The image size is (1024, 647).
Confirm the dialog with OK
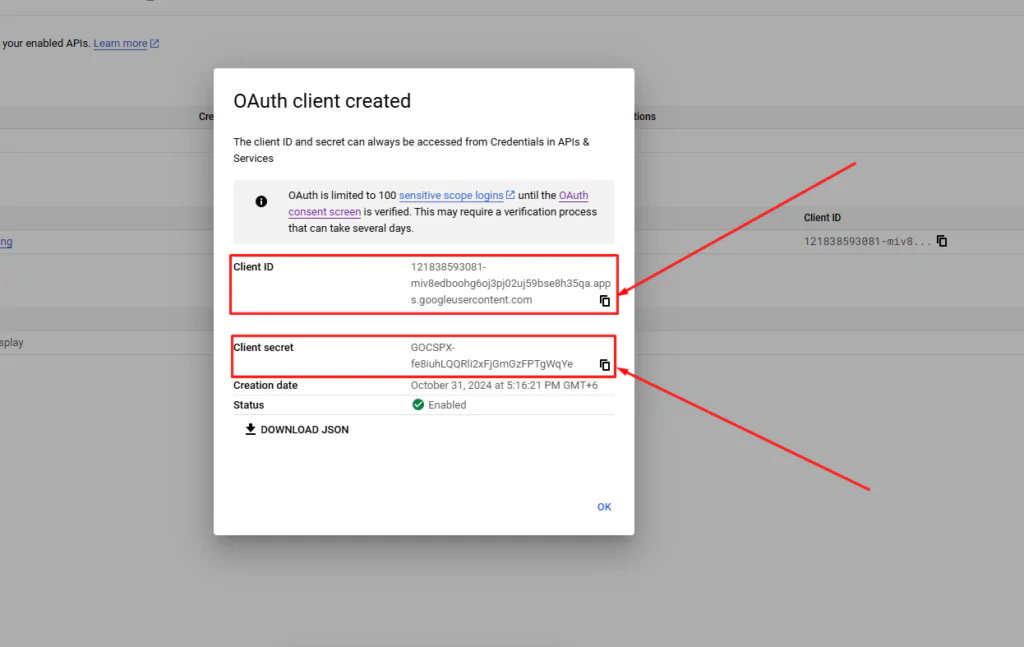pos(604,507)
